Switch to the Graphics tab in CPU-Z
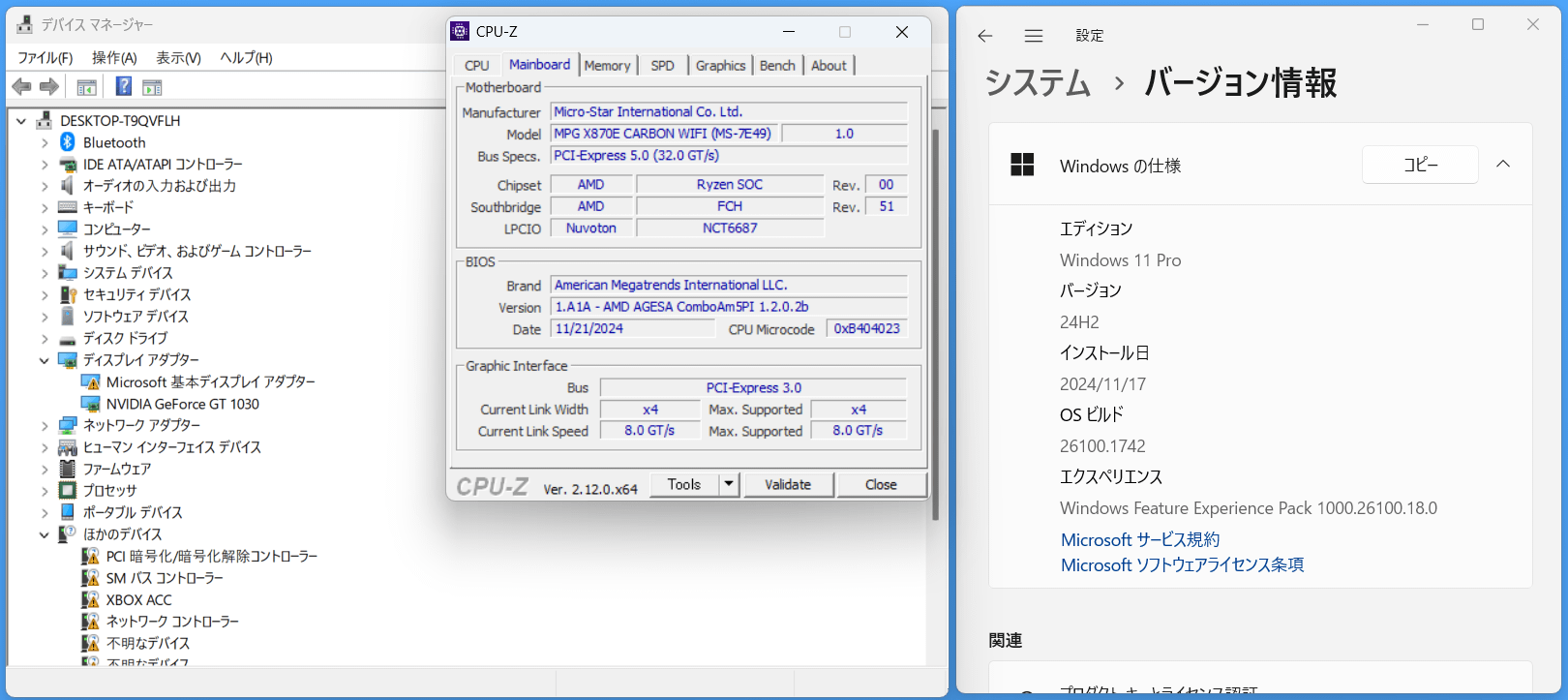This screenshot has height=700, width=1568. tap(720, 65)
